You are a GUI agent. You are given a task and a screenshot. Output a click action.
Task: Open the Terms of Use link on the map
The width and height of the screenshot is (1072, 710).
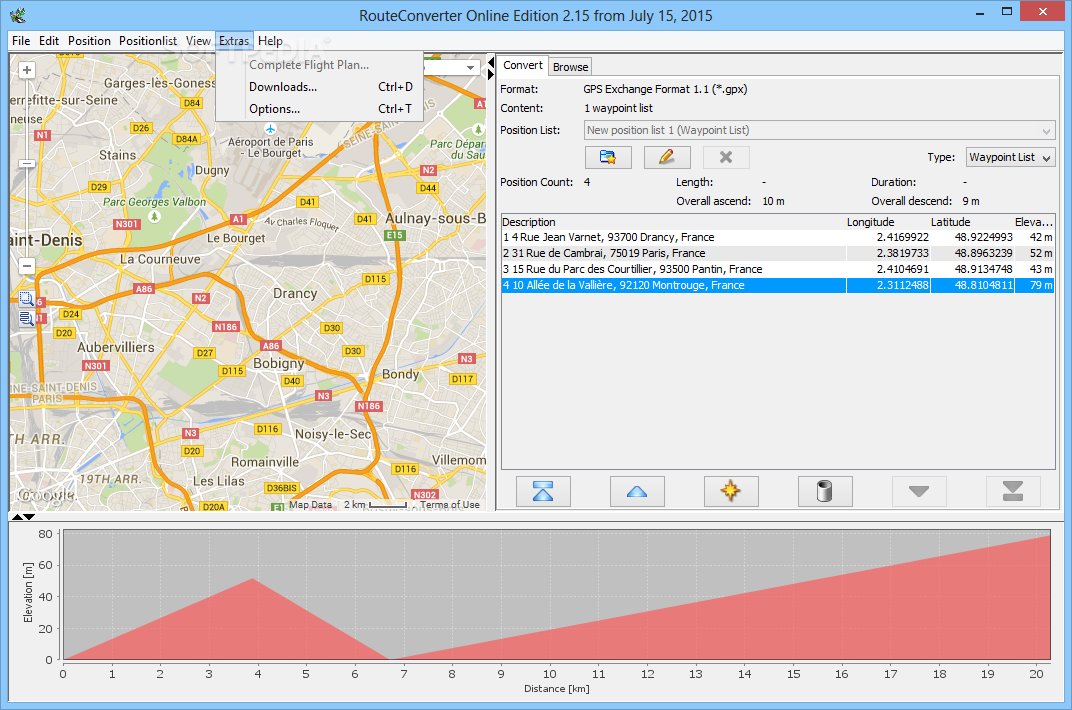(x=449, y=505)
